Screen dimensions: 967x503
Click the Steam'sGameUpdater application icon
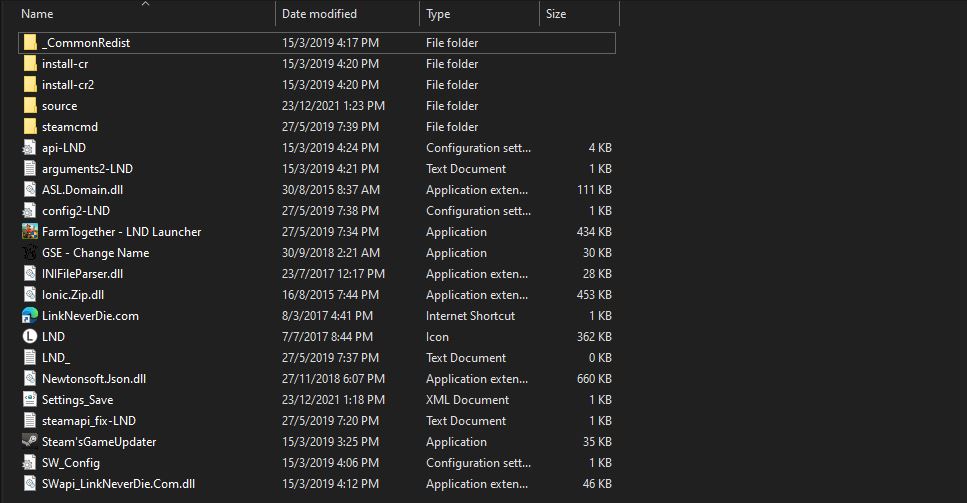tap(30, 442)
